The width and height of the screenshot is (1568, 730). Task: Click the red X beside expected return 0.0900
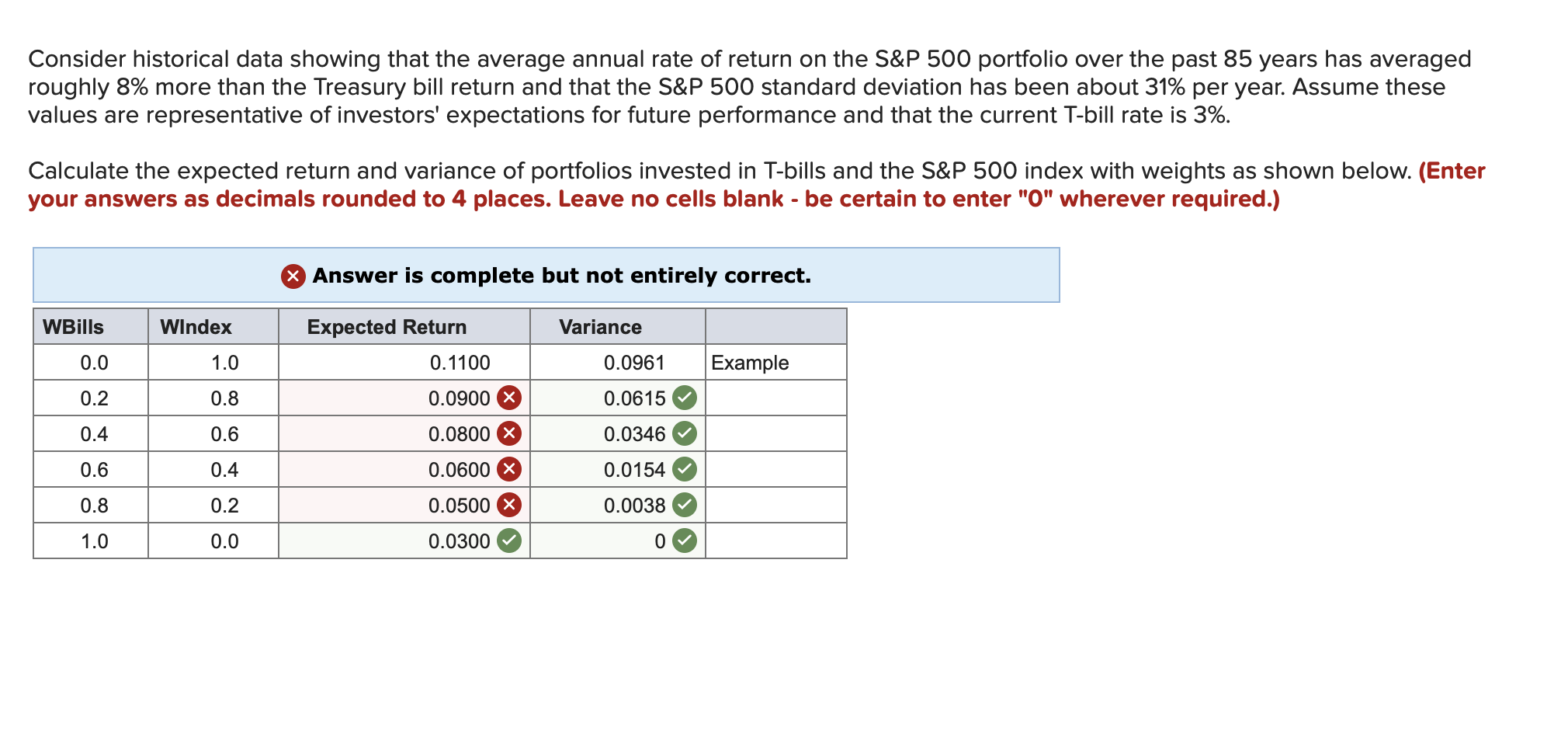[x=510, y=398]
